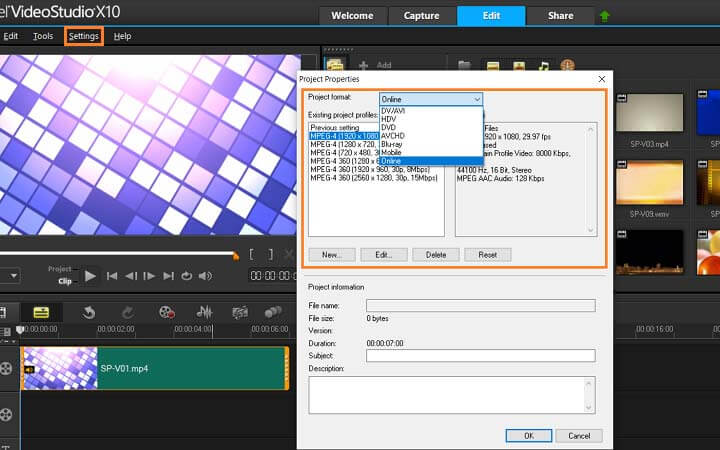
Task: Choose Blu-ray from the format list
Action: 431,144
